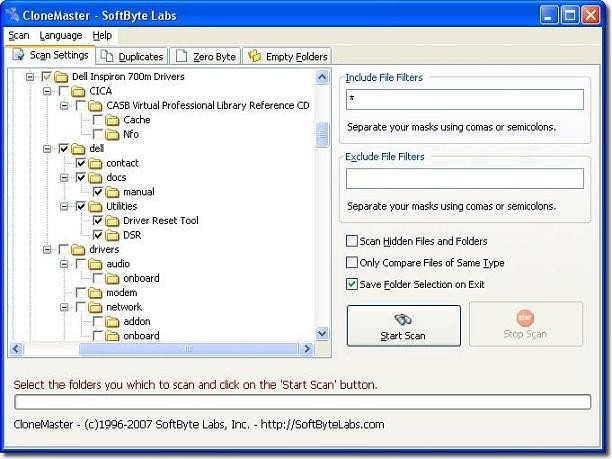Collapse the network tree node
Screen dimensions: 612x459
64,307
